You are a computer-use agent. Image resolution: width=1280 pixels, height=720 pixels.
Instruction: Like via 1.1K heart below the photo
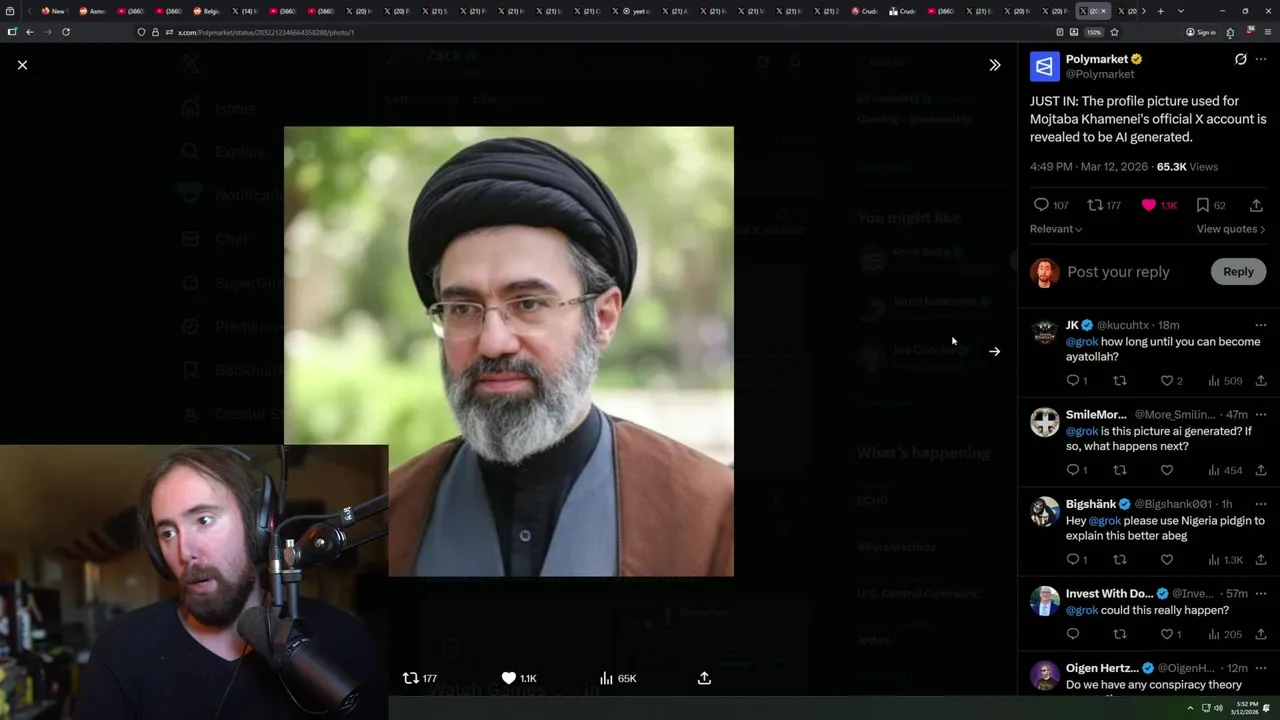point(509,678)
